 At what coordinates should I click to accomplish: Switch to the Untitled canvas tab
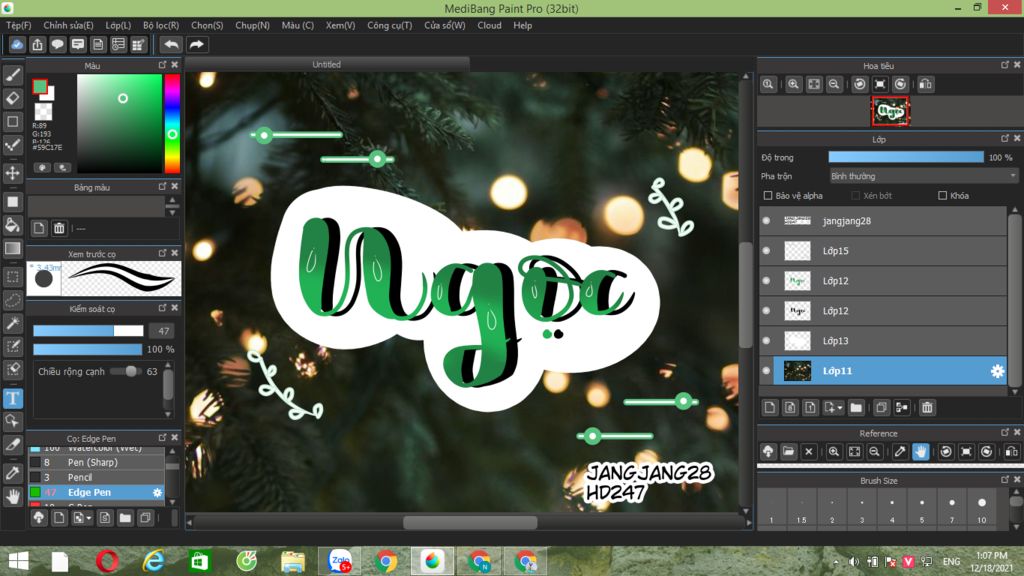[327, 64]
